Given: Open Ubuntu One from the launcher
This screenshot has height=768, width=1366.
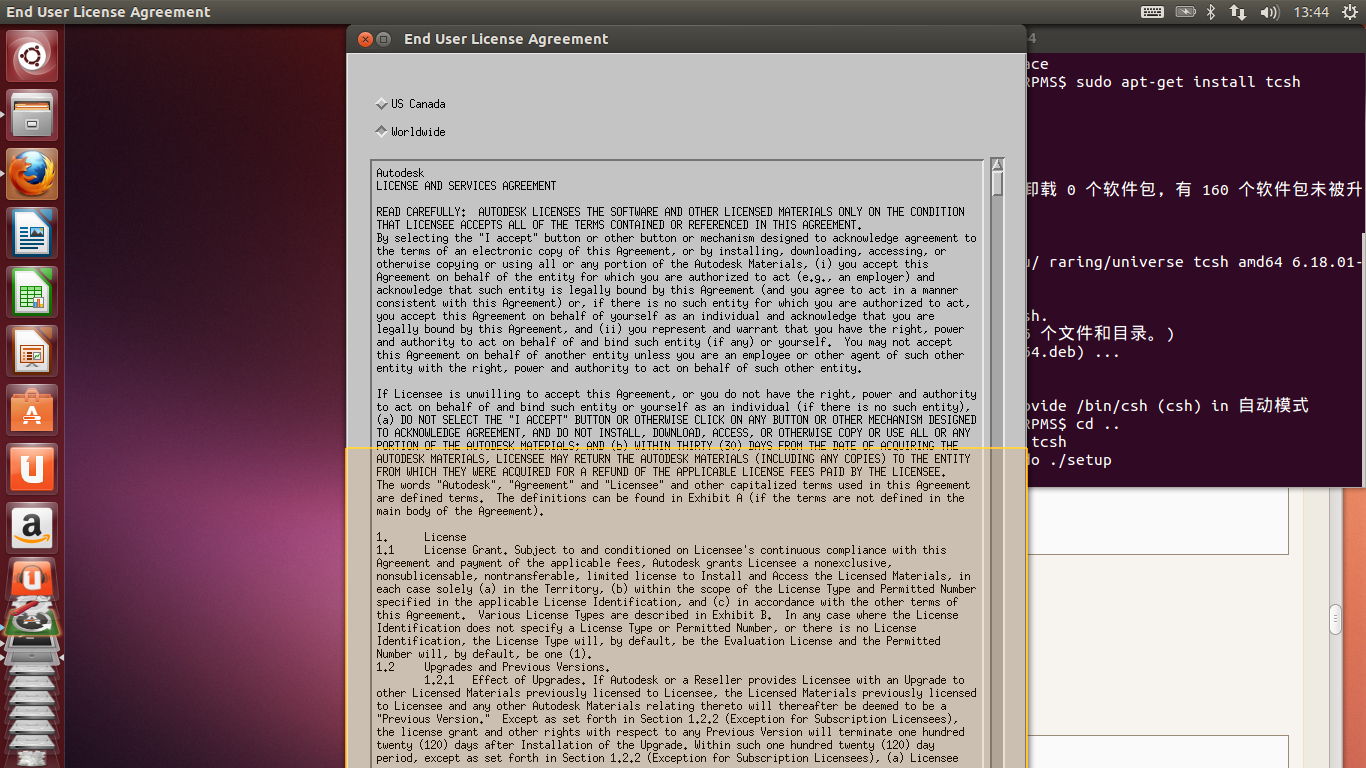Looking at the screenshot, I should click(x=32, y=469).
